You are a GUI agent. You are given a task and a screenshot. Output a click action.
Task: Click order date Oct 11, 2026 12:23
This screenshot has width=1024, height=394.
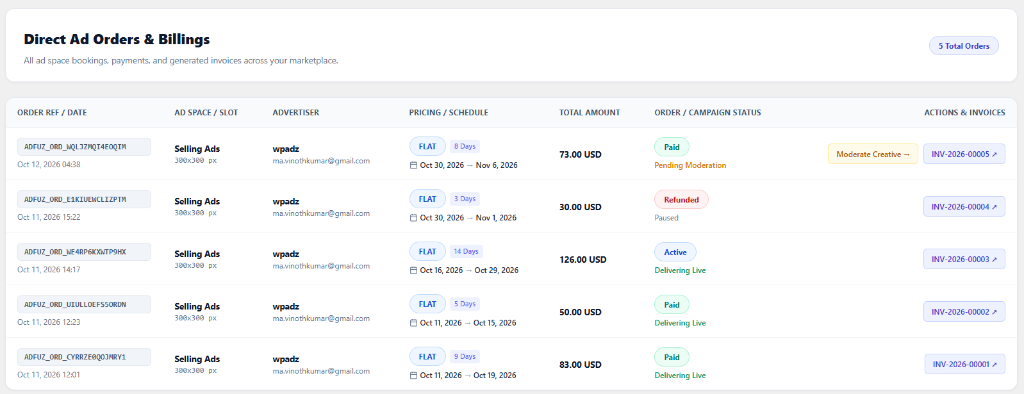click(x=49, y=322)
